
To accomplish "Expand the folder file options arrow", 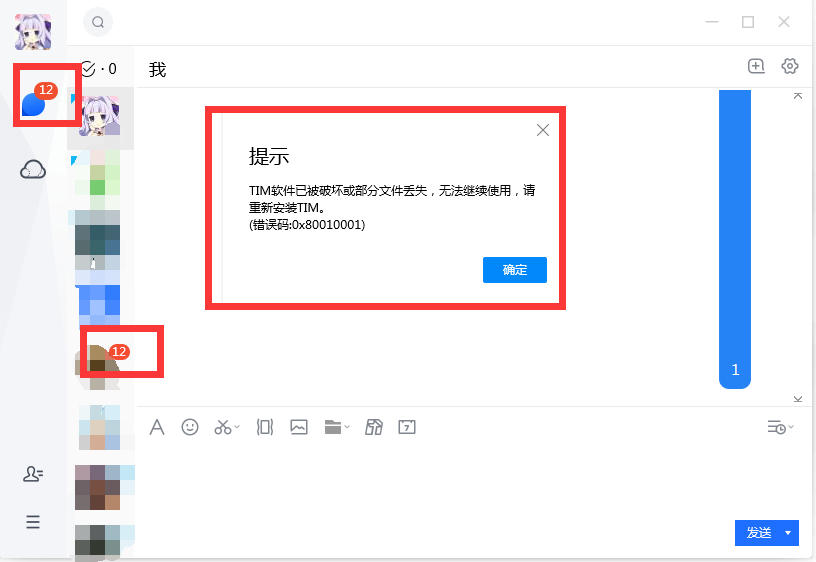I will [347, 427].
